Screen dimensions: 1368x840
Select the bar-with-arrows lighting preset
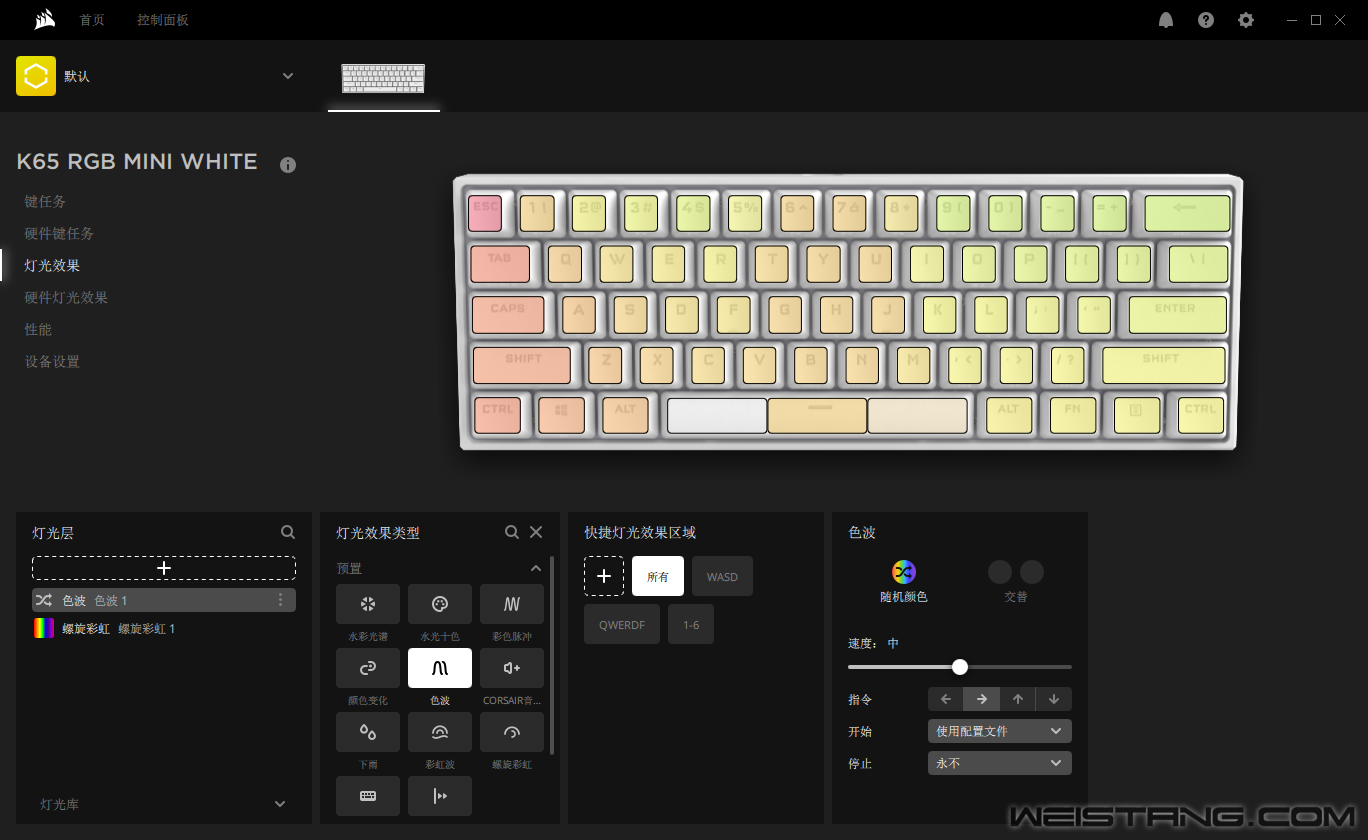440,796
